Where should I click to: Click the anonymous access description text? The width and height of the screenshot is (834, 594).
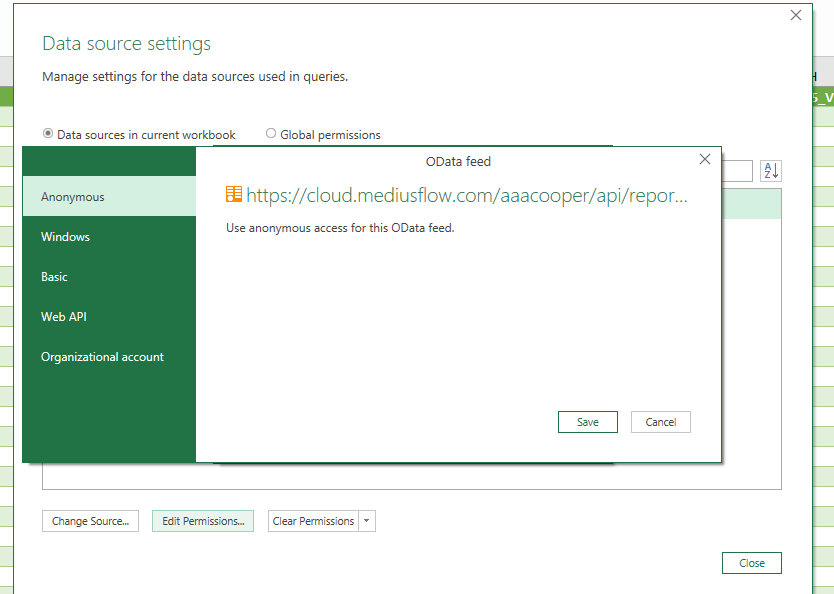click(340, 228)
